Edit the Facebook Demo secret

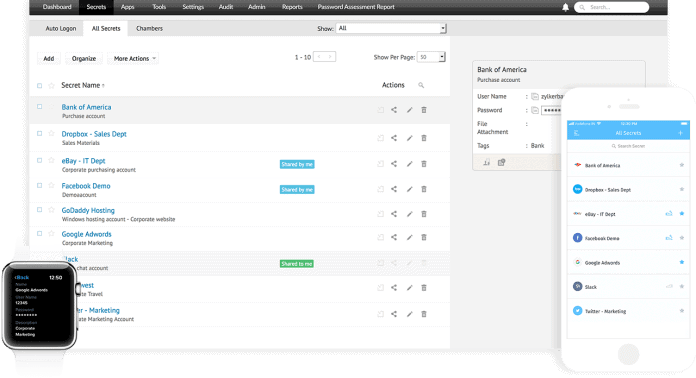[x=409, y=189]
